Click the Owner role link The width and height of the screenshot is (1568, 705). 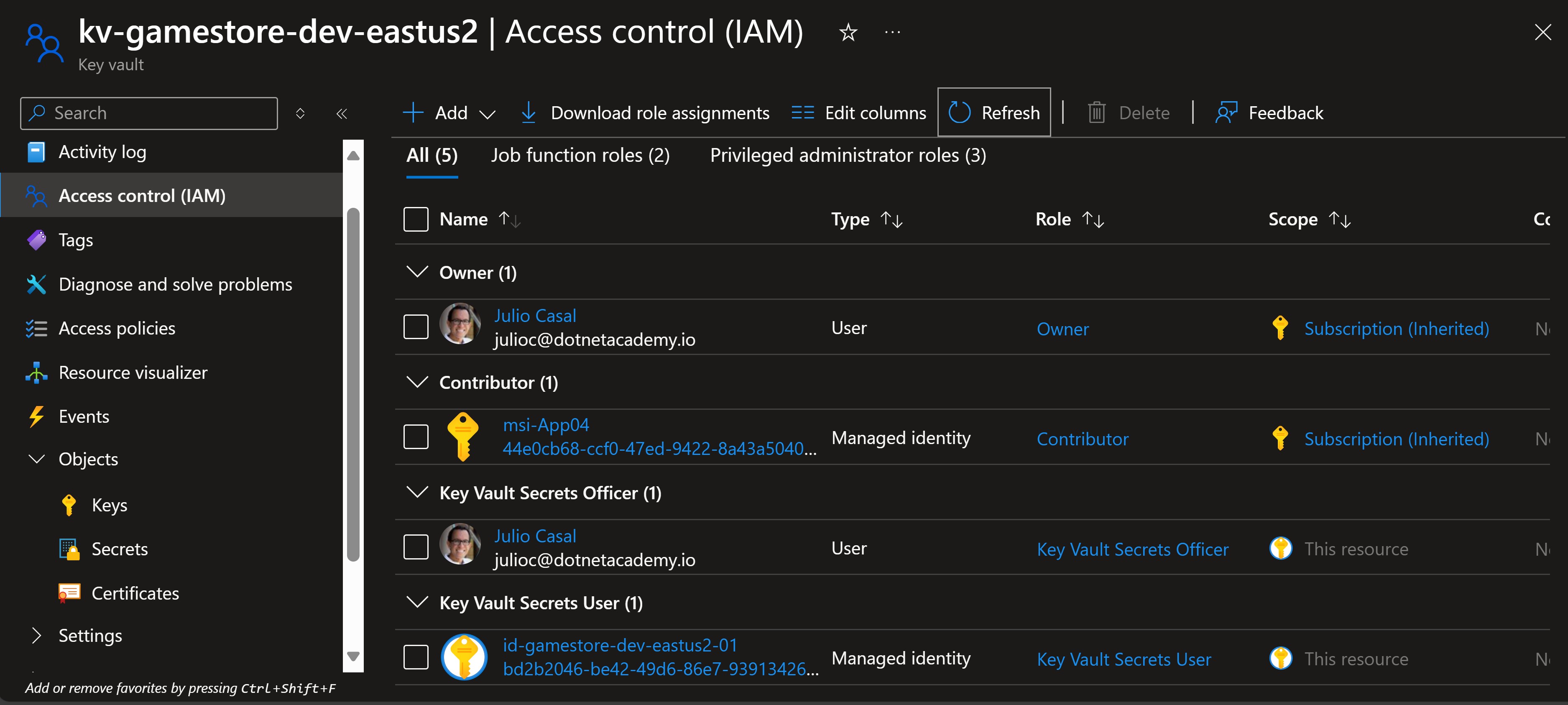[1063, 329]
